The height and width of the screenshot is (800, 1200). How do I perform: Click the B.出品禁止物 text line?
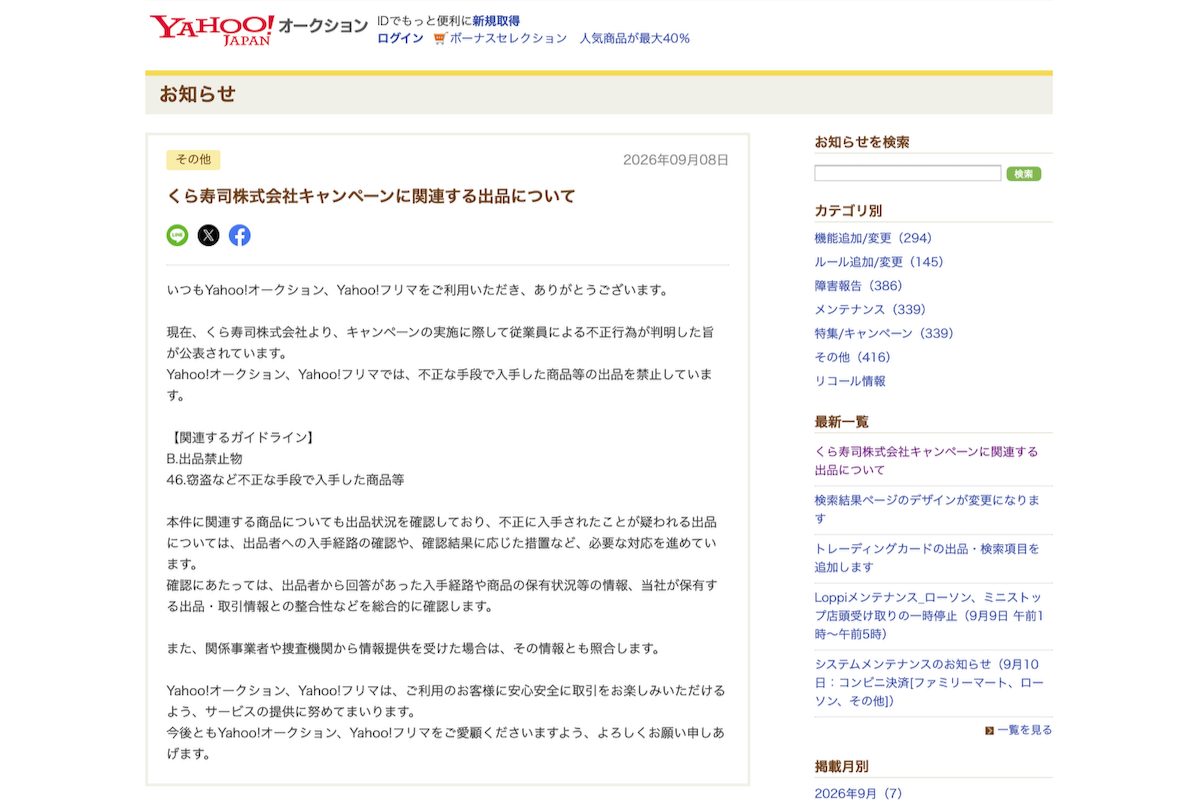[x=204, y=458]
